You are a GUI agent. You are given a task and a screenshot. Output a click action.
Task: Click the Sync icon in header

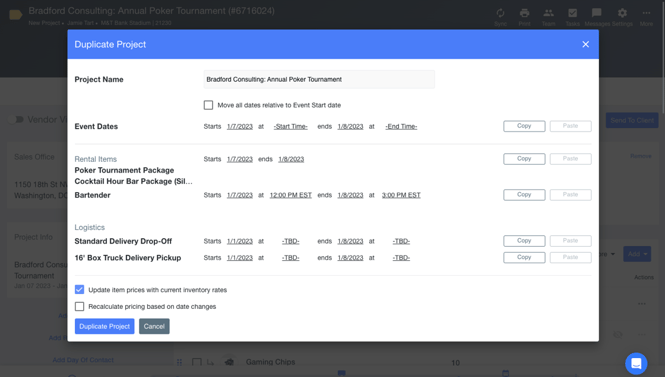click(x=500, y=13)
